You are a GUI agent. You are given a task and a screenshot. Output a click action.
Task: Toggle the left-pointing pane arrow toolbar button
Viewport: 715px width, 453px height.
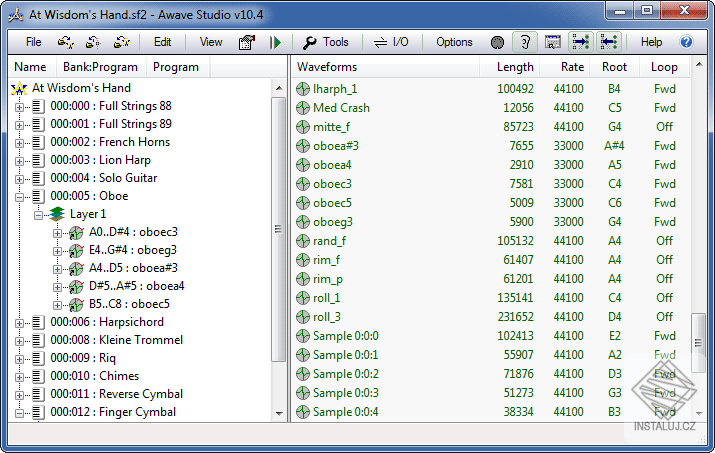608,42
